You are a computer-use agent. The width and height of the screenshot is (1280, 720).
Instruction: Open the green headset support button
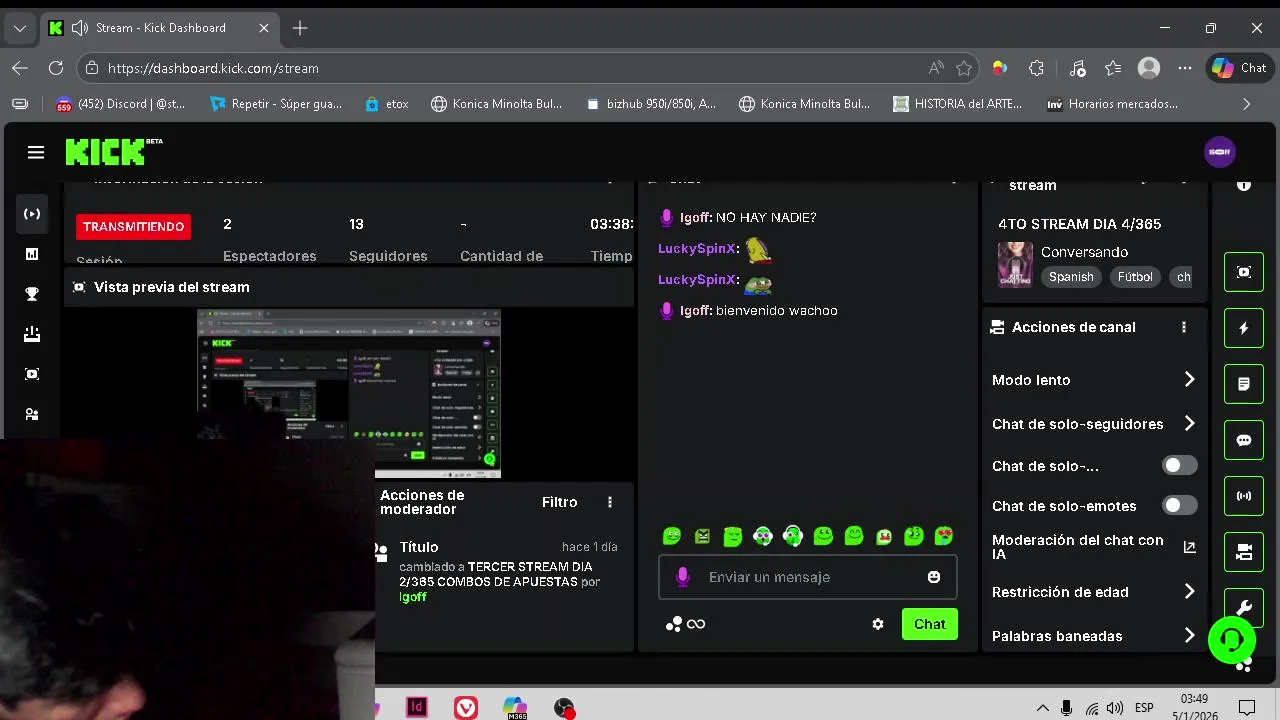coord(1231,640)
